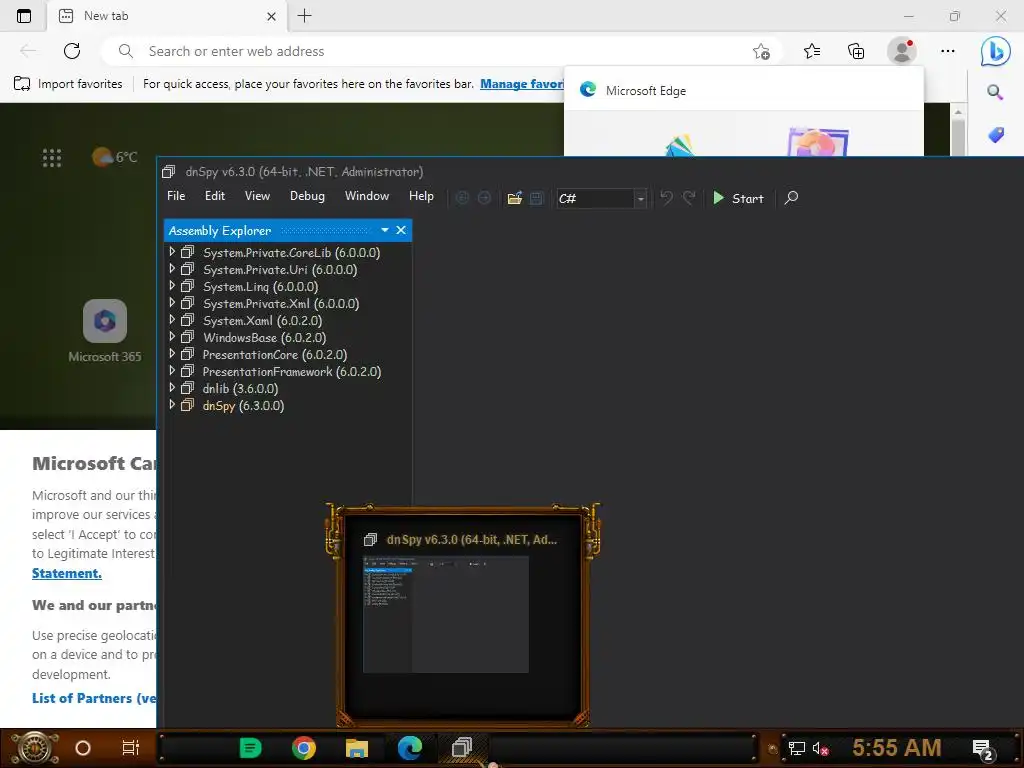1024x768 pixels.
Task: Open the Assembly Explorer panel options arrow
Action: 385,230
